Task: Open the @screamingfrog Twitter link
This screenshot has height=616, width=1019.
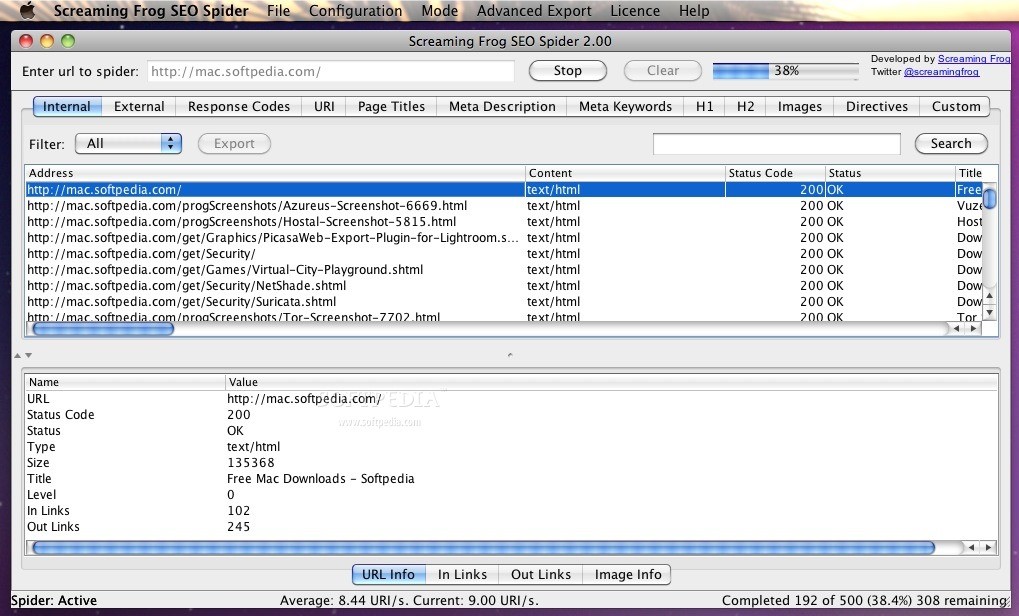Action: click(941, 71)
